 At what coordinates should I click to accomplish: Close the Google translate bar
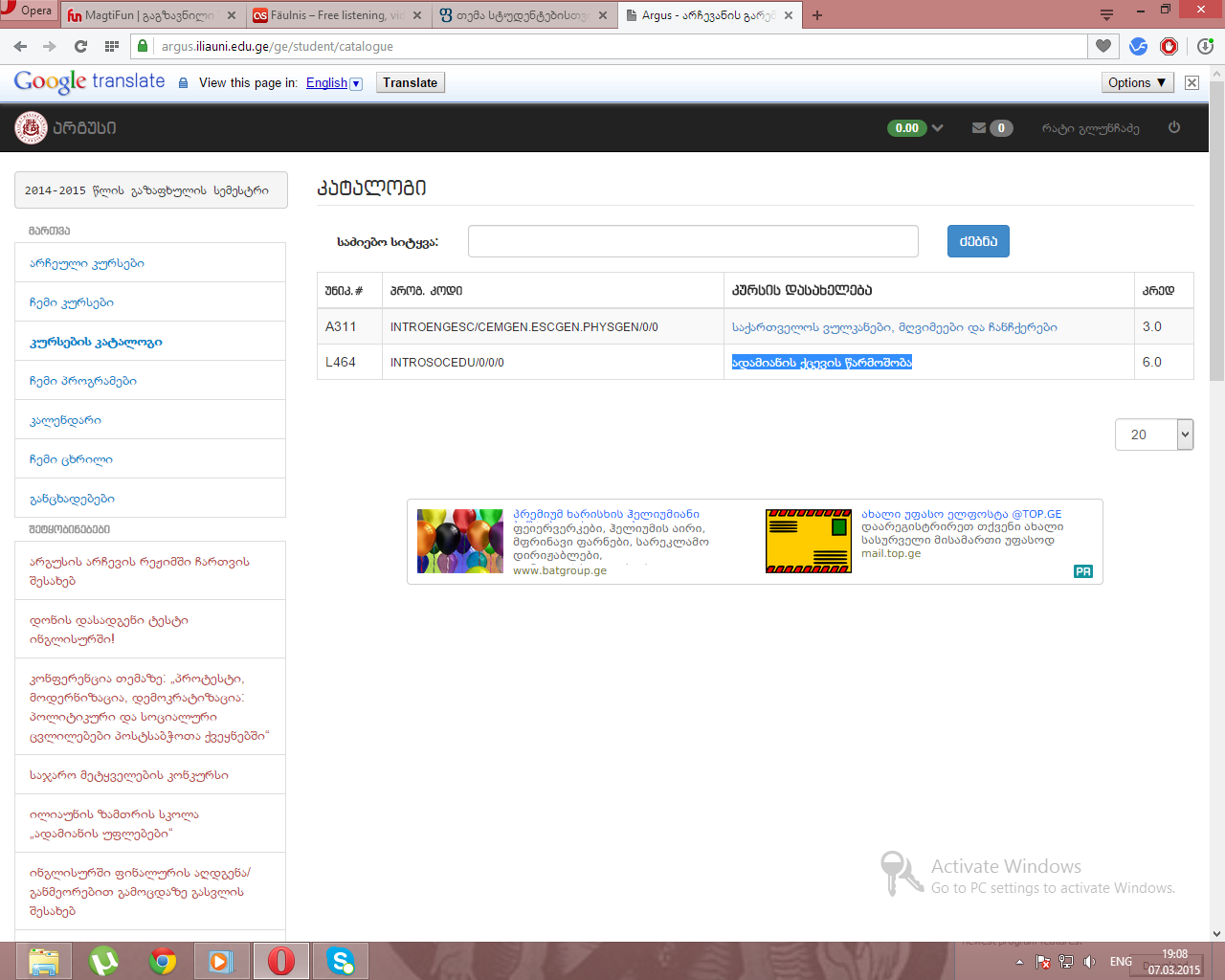click(x=1192, y=83)
